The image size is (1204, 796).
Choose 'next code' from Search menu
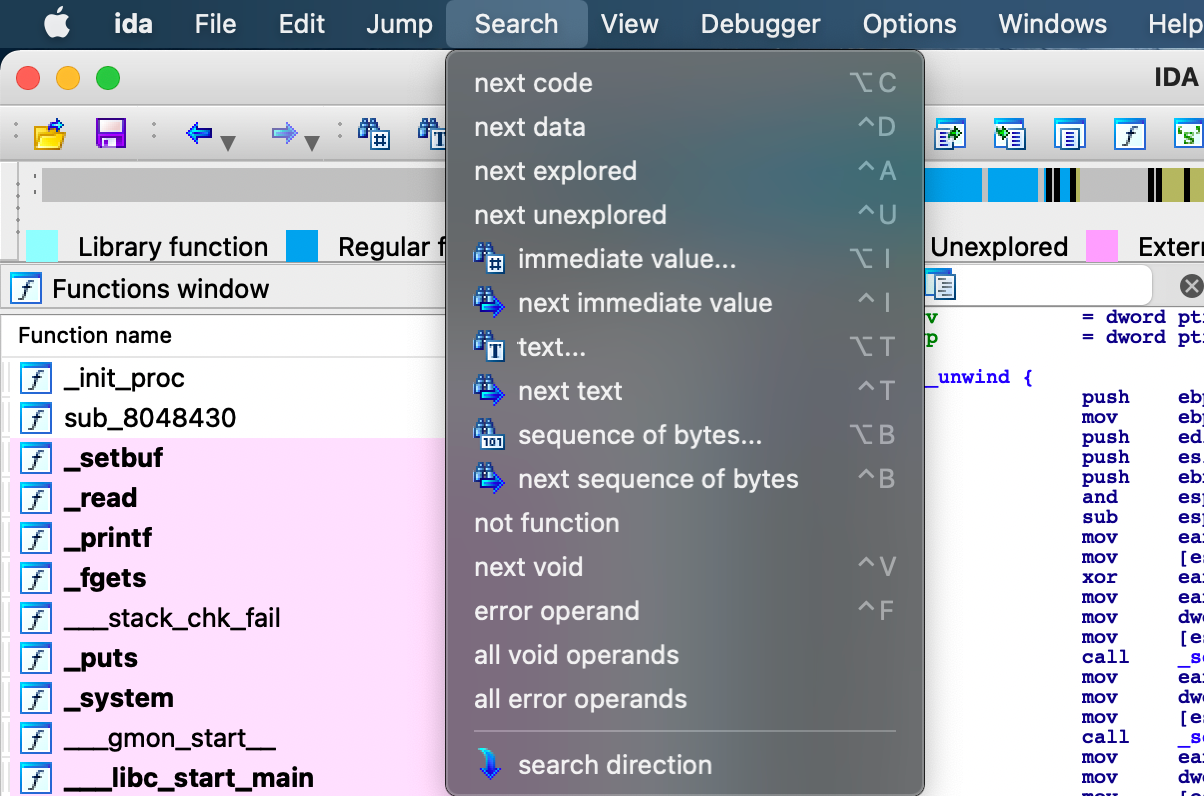coord(685,83)
